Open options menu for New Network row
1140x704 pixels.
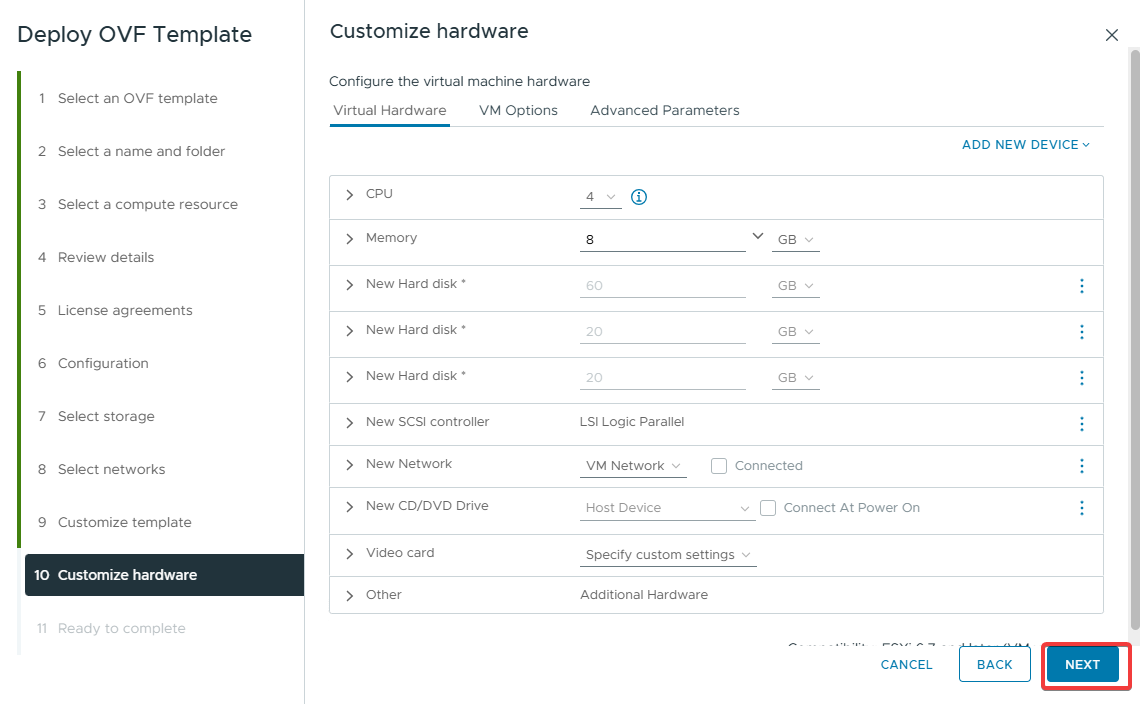pyautogui.click(x=1081, y=466)
